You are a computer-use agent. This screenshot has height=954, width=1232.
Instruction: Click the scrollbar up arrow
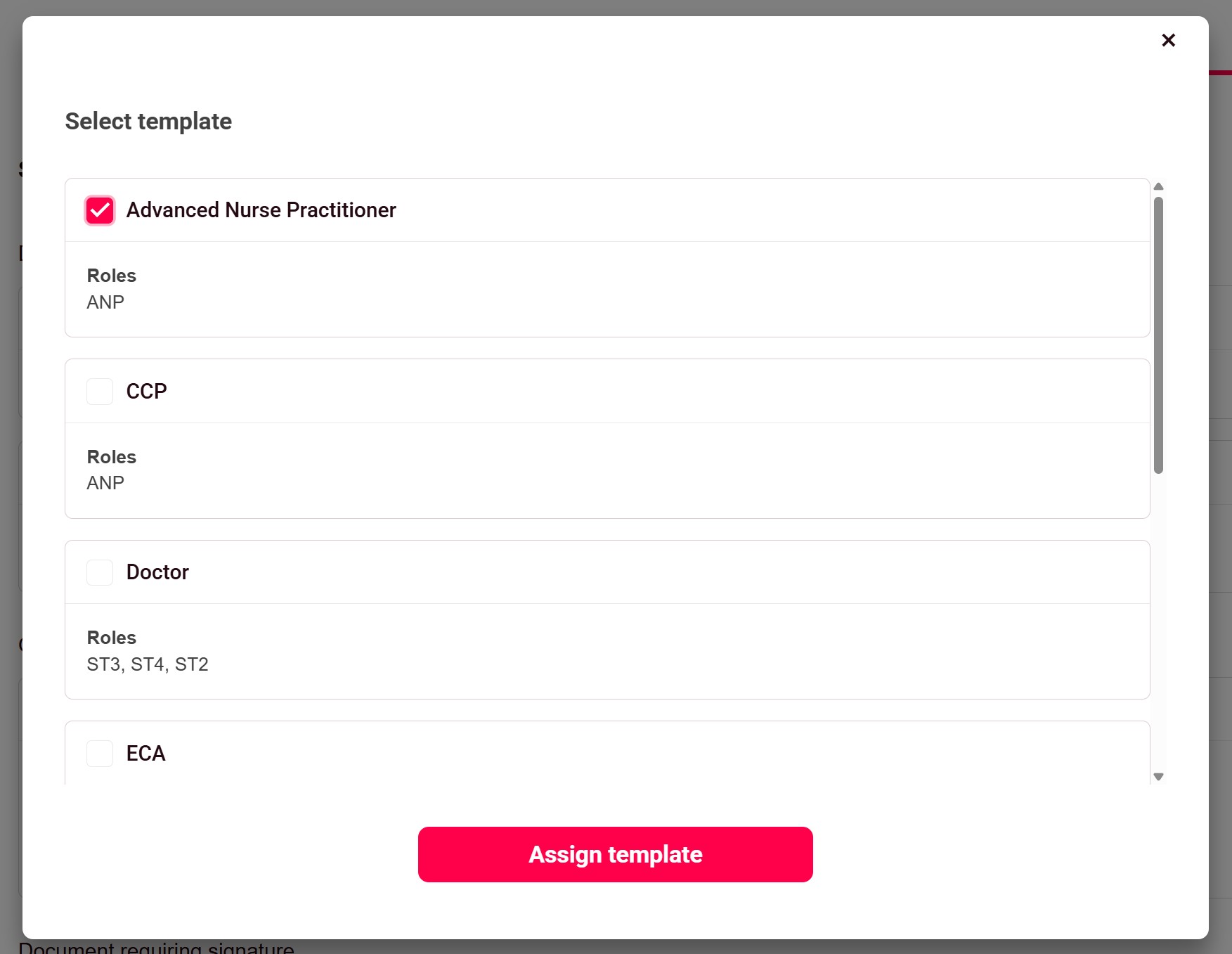1158,186
